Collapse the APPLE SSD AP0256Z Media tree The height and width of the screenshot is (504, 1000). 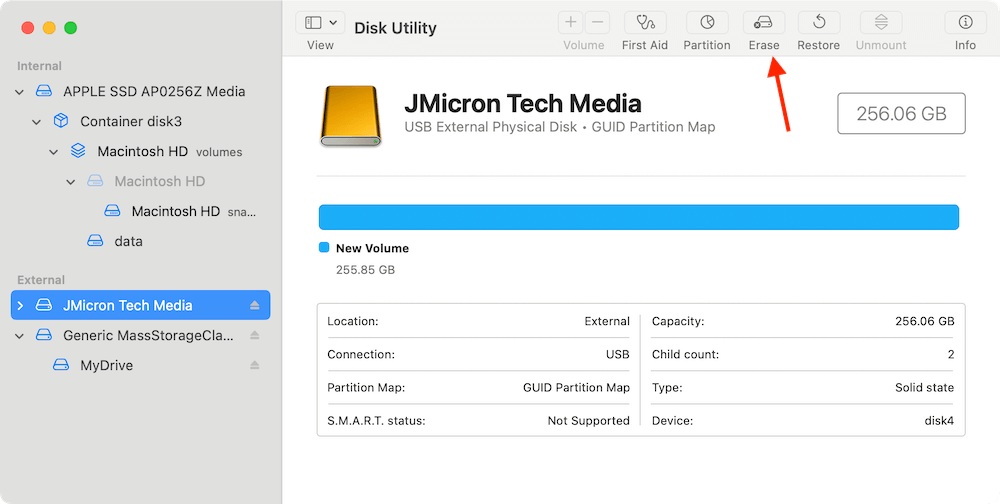[x=20, y=91]
